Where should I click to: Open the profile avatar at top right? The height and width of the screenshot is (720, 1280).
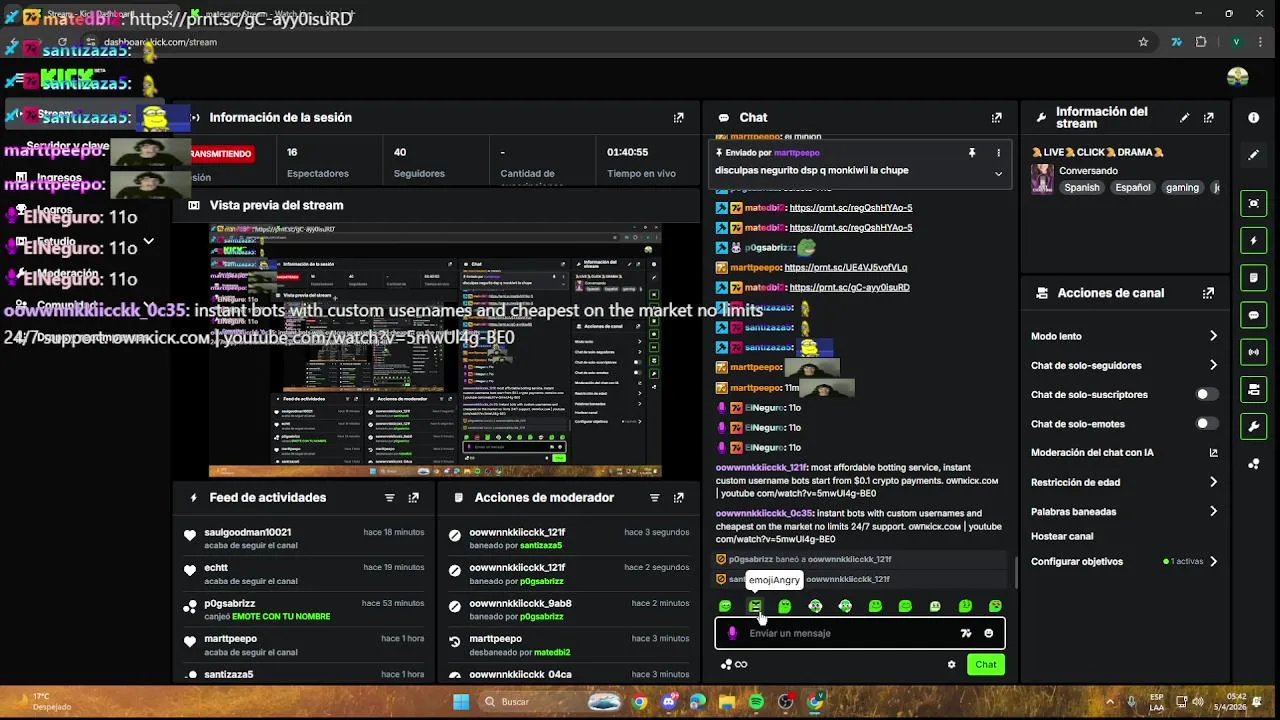click(x=1238, y=77)
